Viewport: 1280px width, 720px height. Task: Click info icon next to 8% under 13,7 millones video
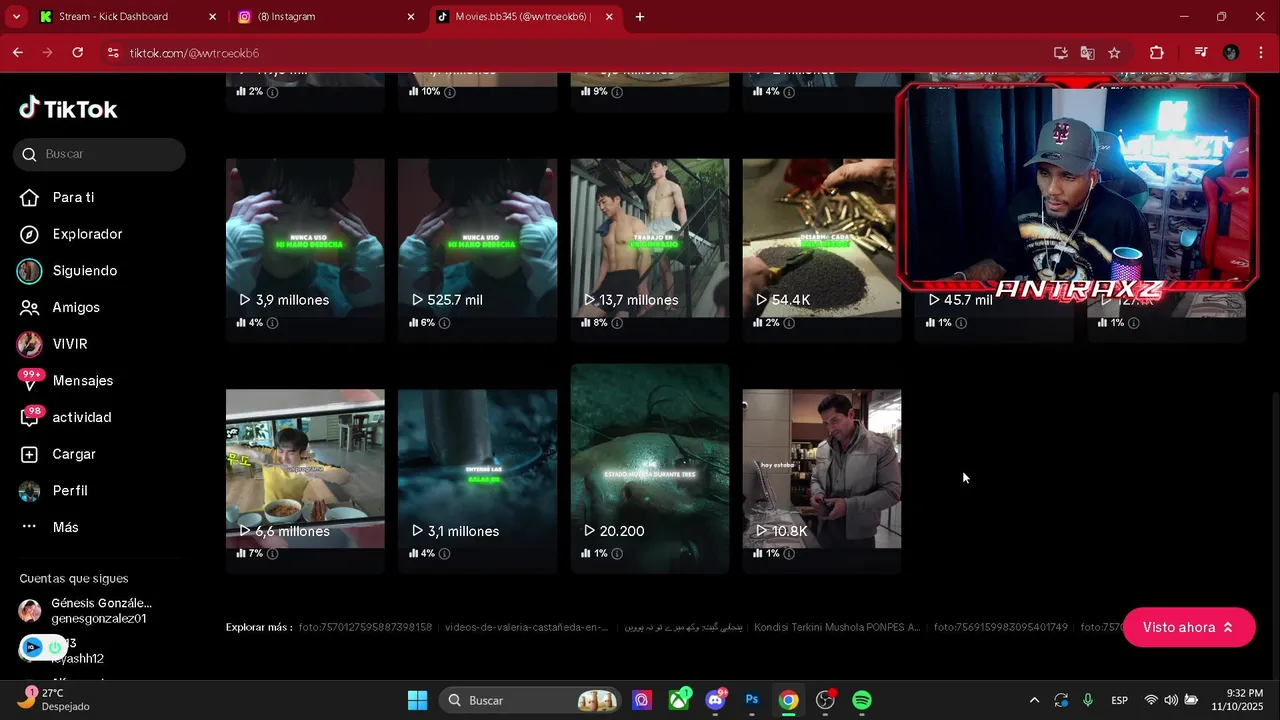pos(616,323)
